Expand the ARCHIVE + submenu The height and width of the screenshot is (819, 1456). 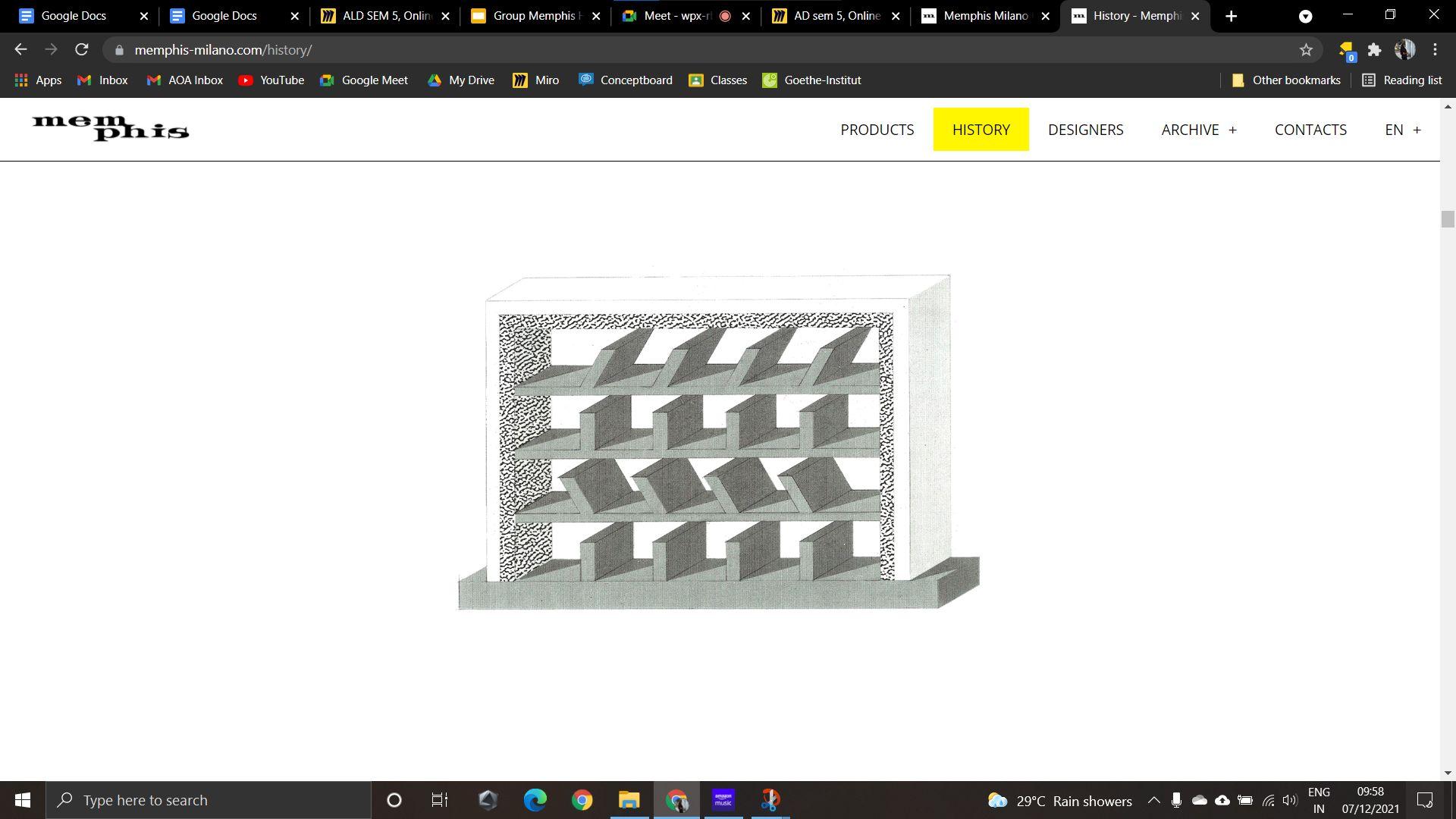(1198, 130)
